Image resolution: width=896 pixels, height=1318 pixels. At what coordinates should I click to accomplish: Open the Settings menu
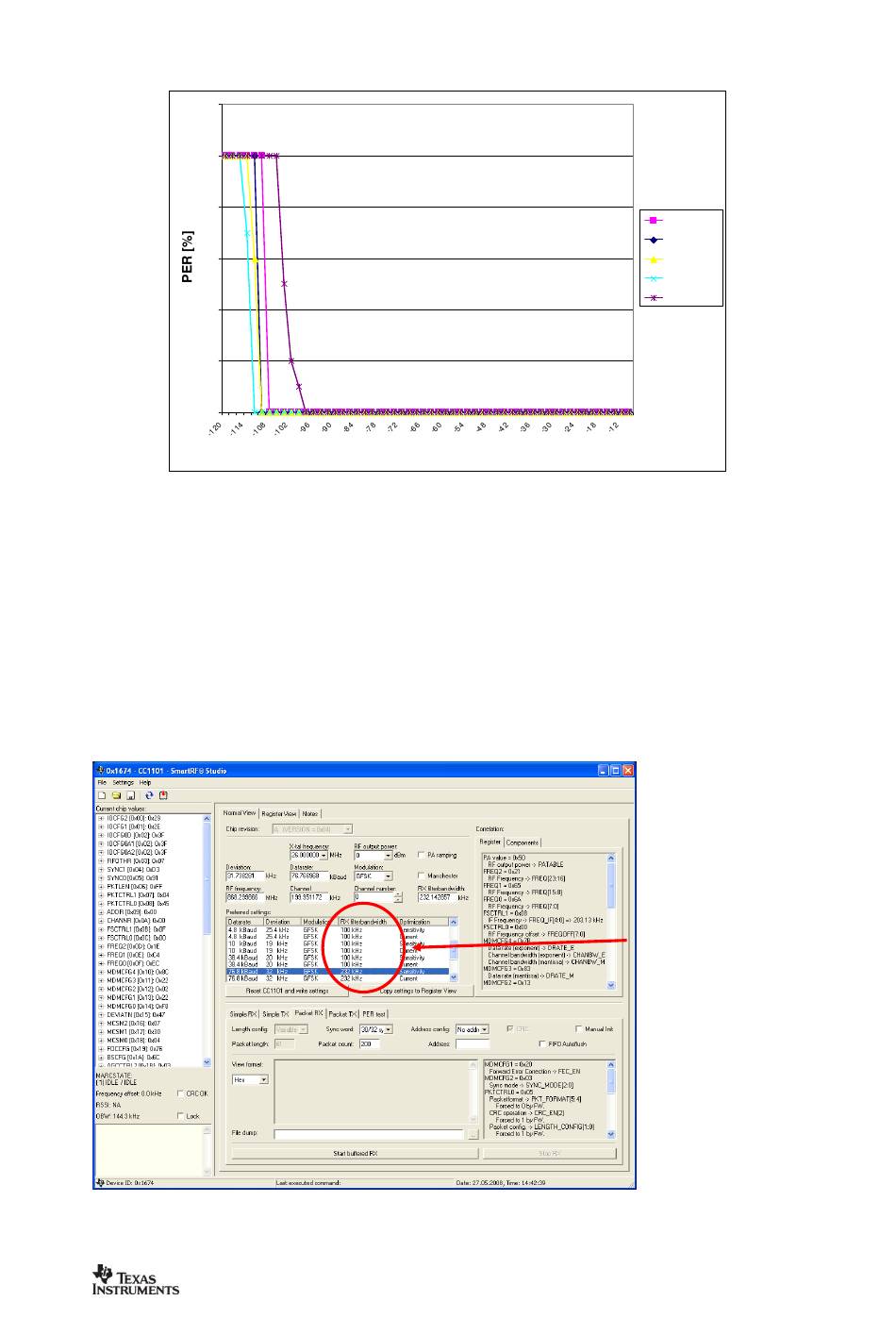tap(123, 782)
